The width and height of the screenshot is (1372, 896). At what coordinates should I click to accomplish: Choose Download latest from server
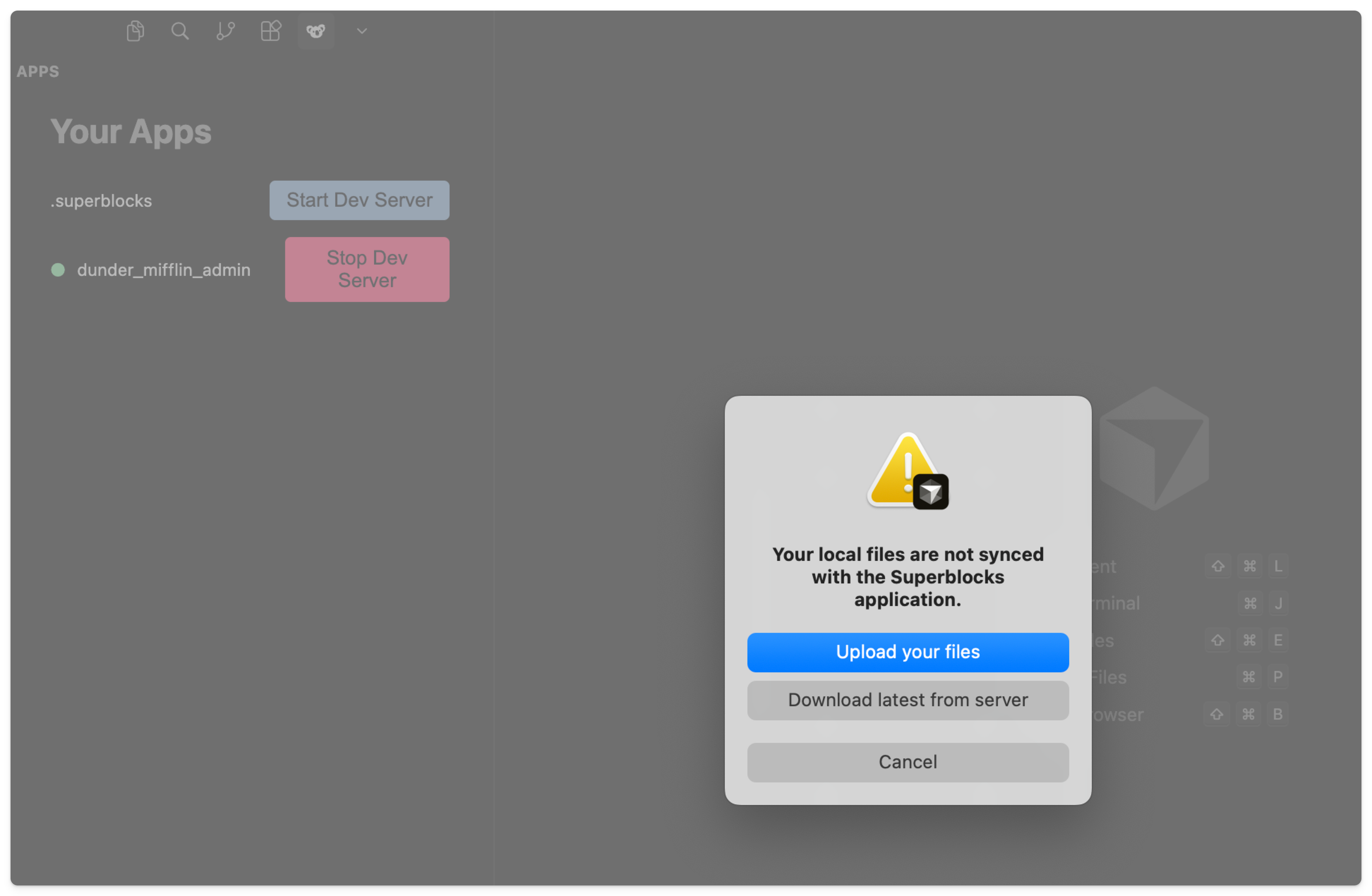click(907, 700)
